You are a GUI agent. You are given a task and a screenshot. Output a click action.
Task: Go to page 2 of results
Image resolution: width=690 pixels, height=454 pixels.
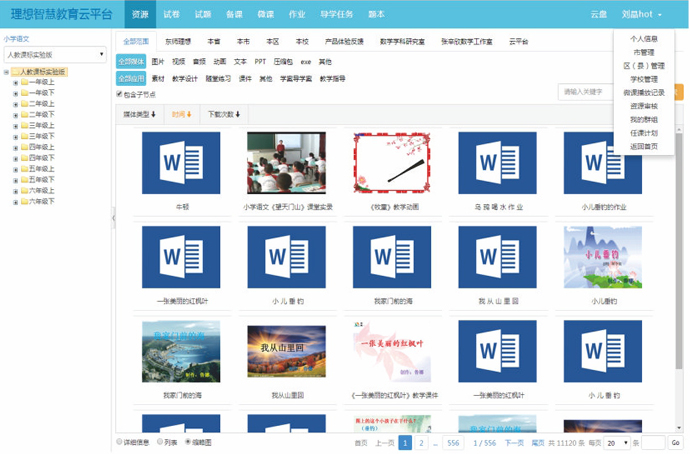[421, 443]
